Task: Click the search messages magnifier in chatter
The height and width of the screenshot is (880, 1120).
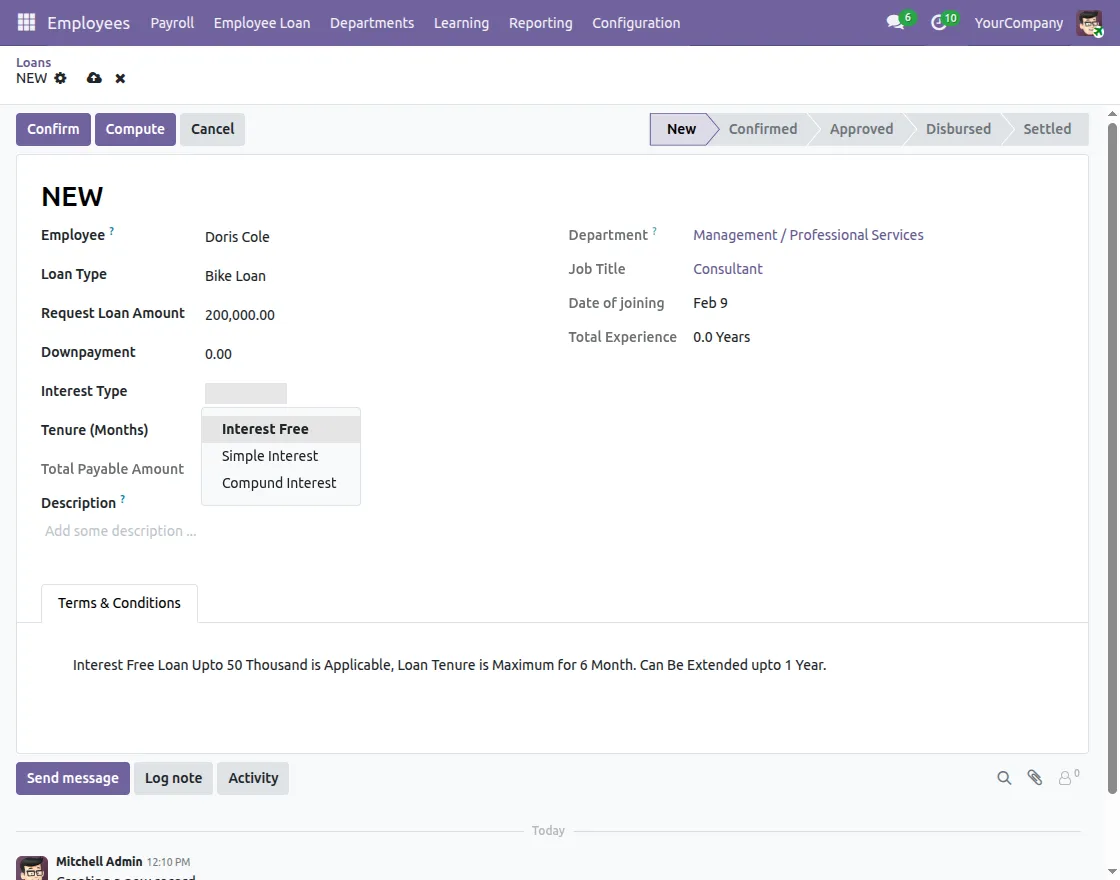Action: click(1004, 777)
